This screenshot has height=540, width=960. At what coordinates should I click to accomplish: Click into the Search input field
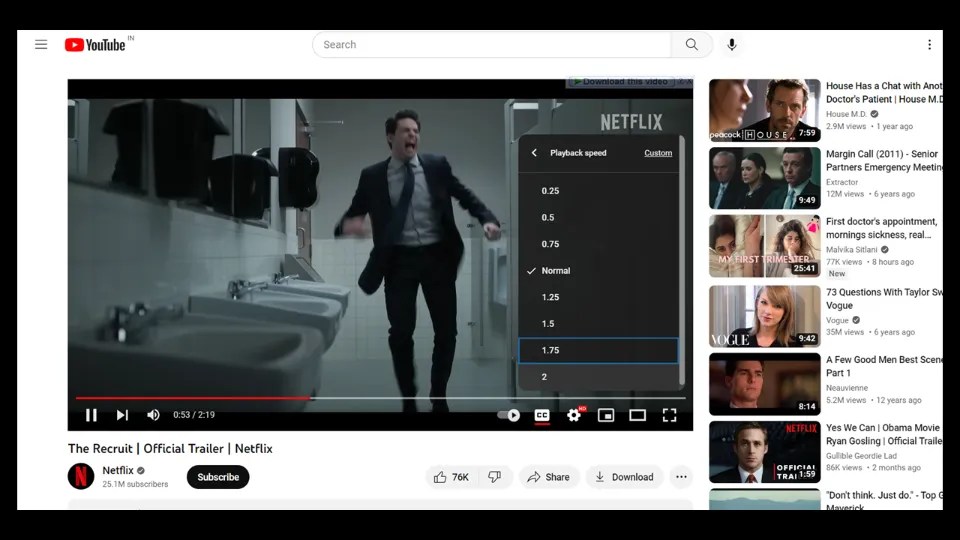[492, 45]
